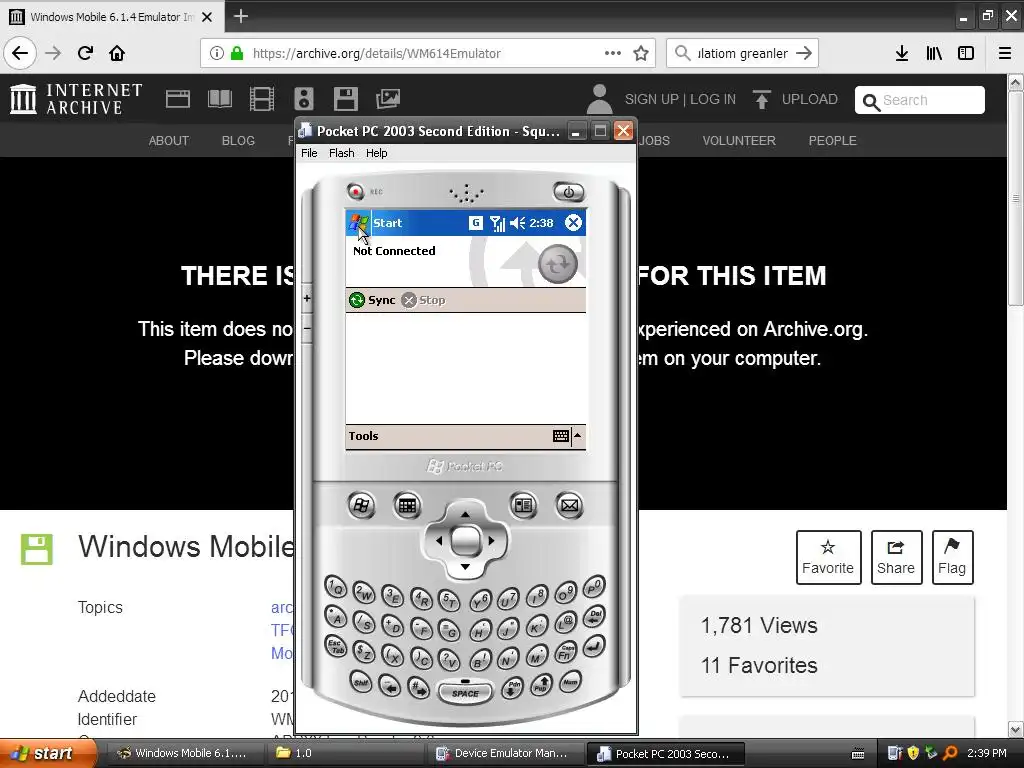The width and height of the screenshot is (1024, 768).
Task: Click the D-pad down arrow
Action: point(465,566)
